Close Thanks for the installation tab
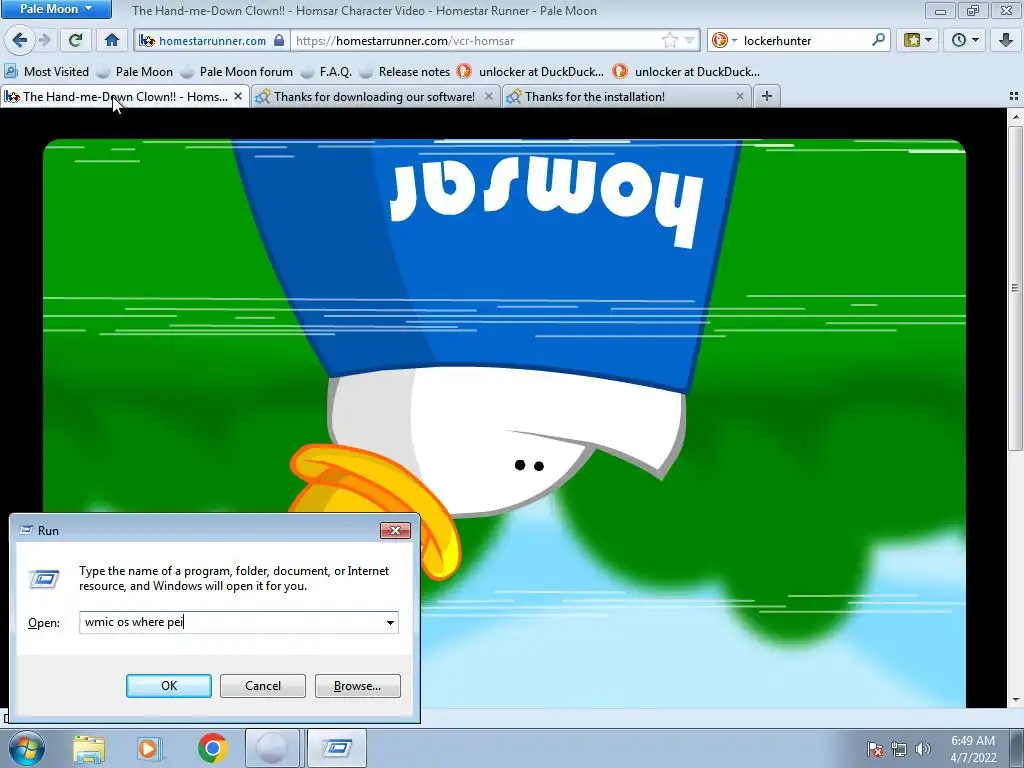This screenshot has width=1024, height=768. coord(739,96)
